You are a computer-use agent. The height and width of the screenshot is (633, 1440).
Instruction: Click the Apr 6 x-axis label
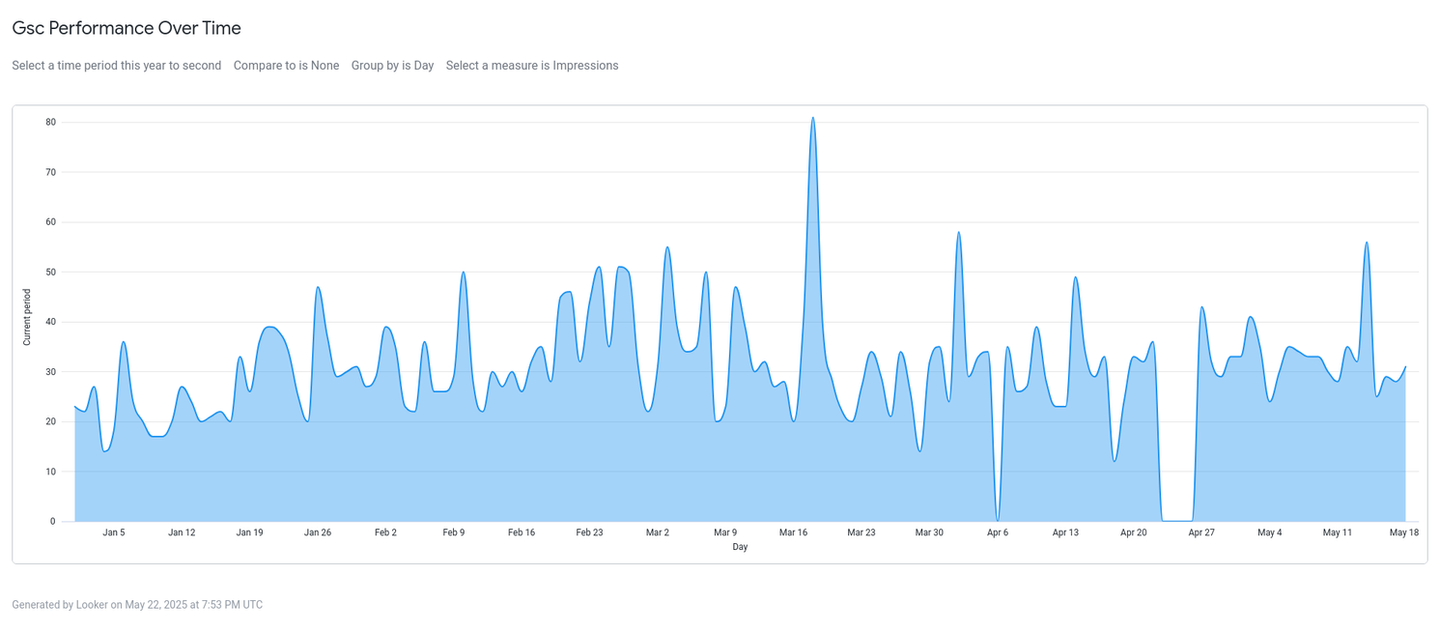coord(998,533)
